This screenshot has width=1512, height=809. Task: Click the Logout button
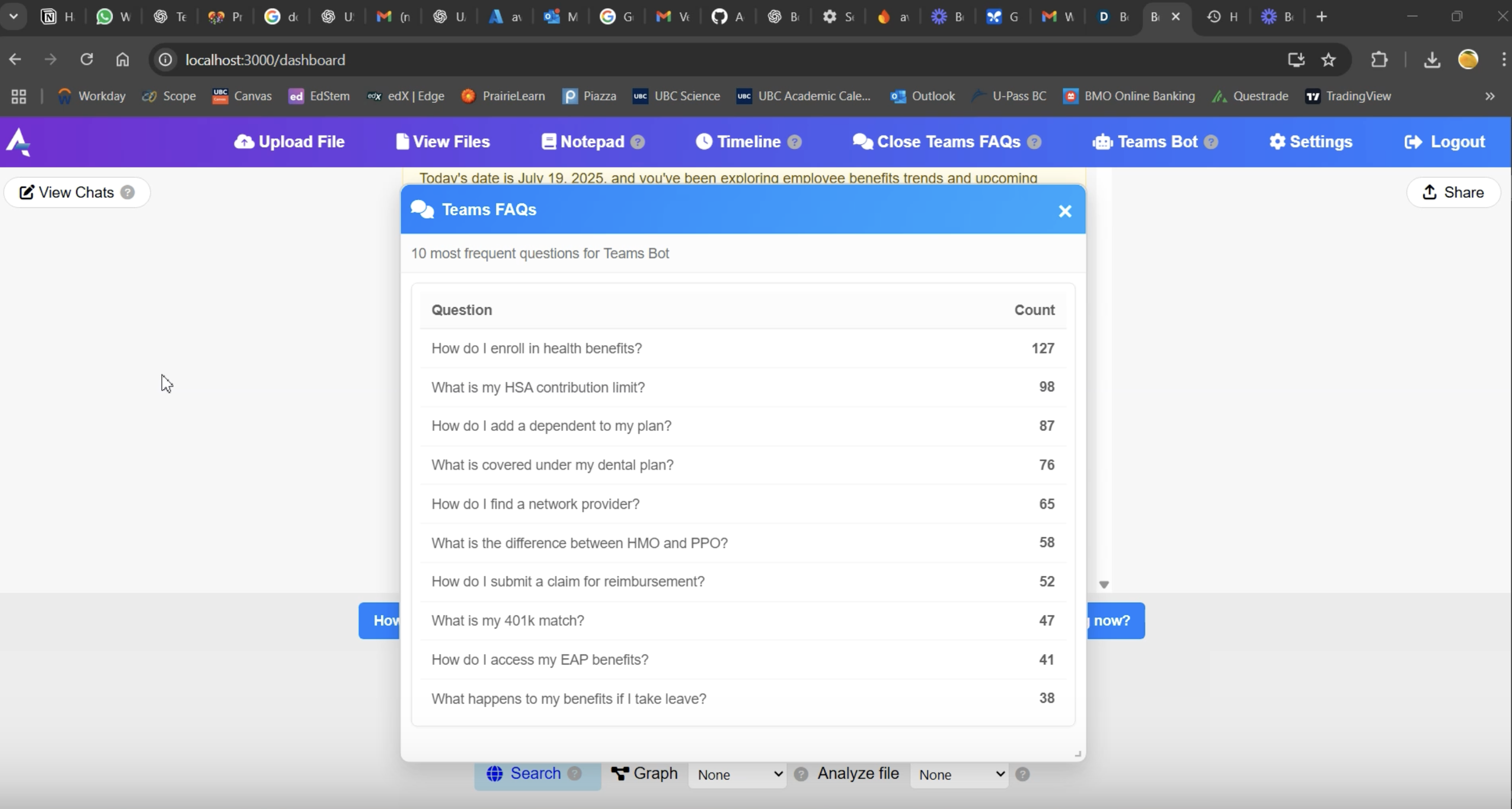click(x=1445, y=141)
